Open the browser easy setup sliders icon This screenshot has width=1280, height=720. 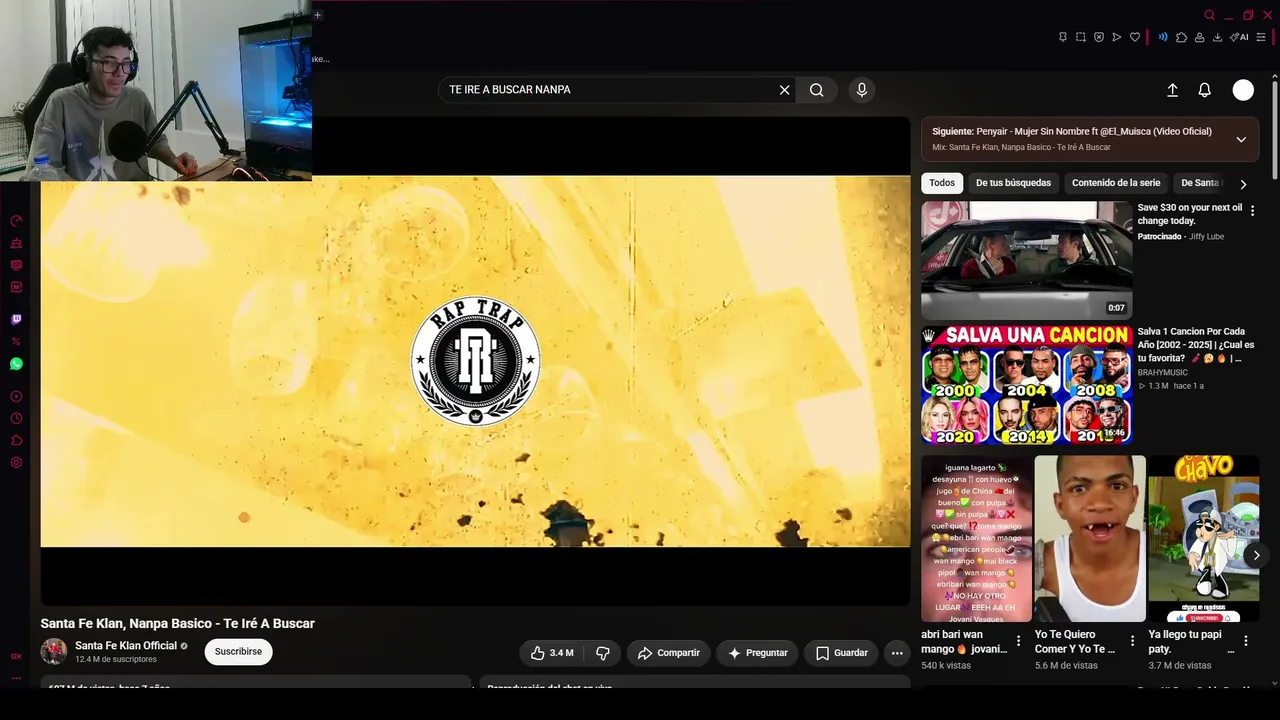1261,37
